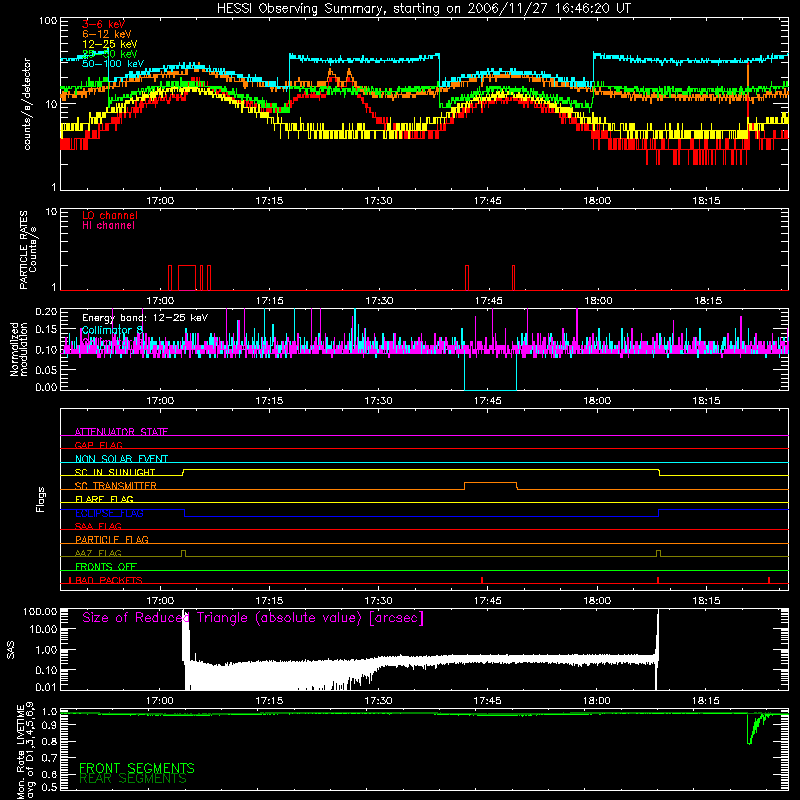
Task: Select the FRONT SEGMENTS legend label
Action: pos(137,768)
